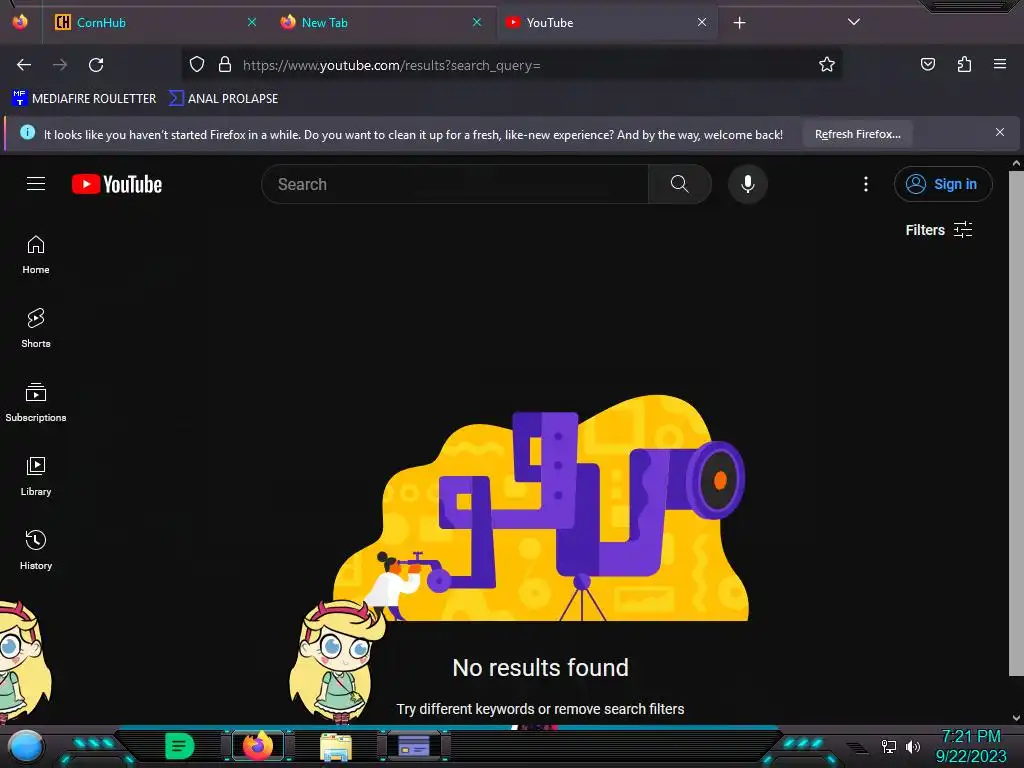
Task: Open Subscriptions in YouTube sidebar
Action: (x=36, y=403)
